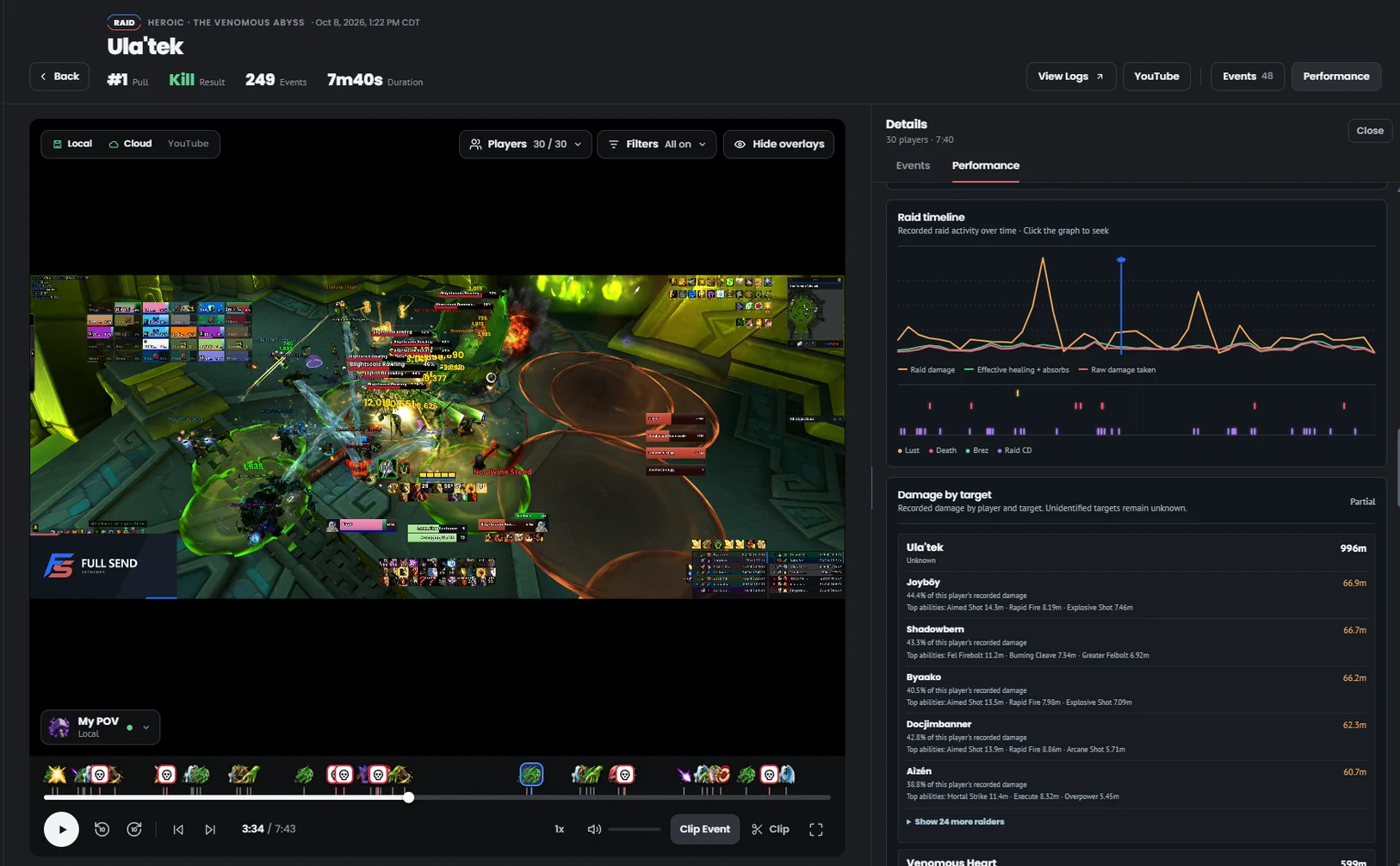
Task: Click the Death legend item
Action: (942, 450)
